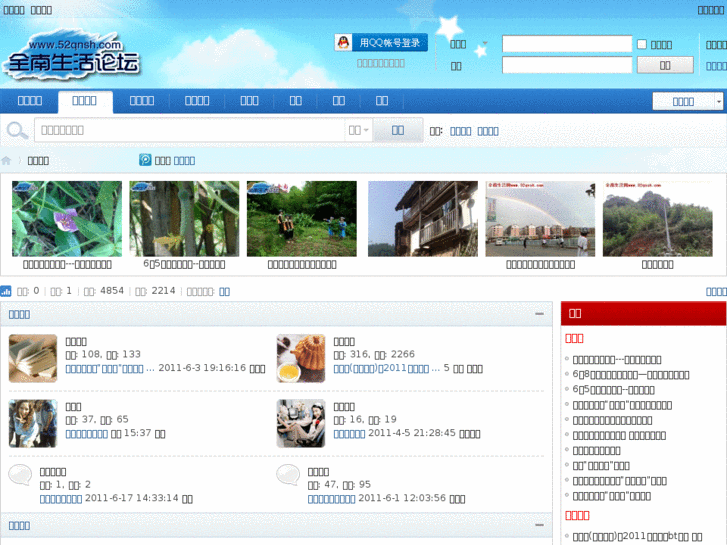Select the last navigation tab
Image resolution: width=727 pixels, height=545 pixels.
(382, 101)
